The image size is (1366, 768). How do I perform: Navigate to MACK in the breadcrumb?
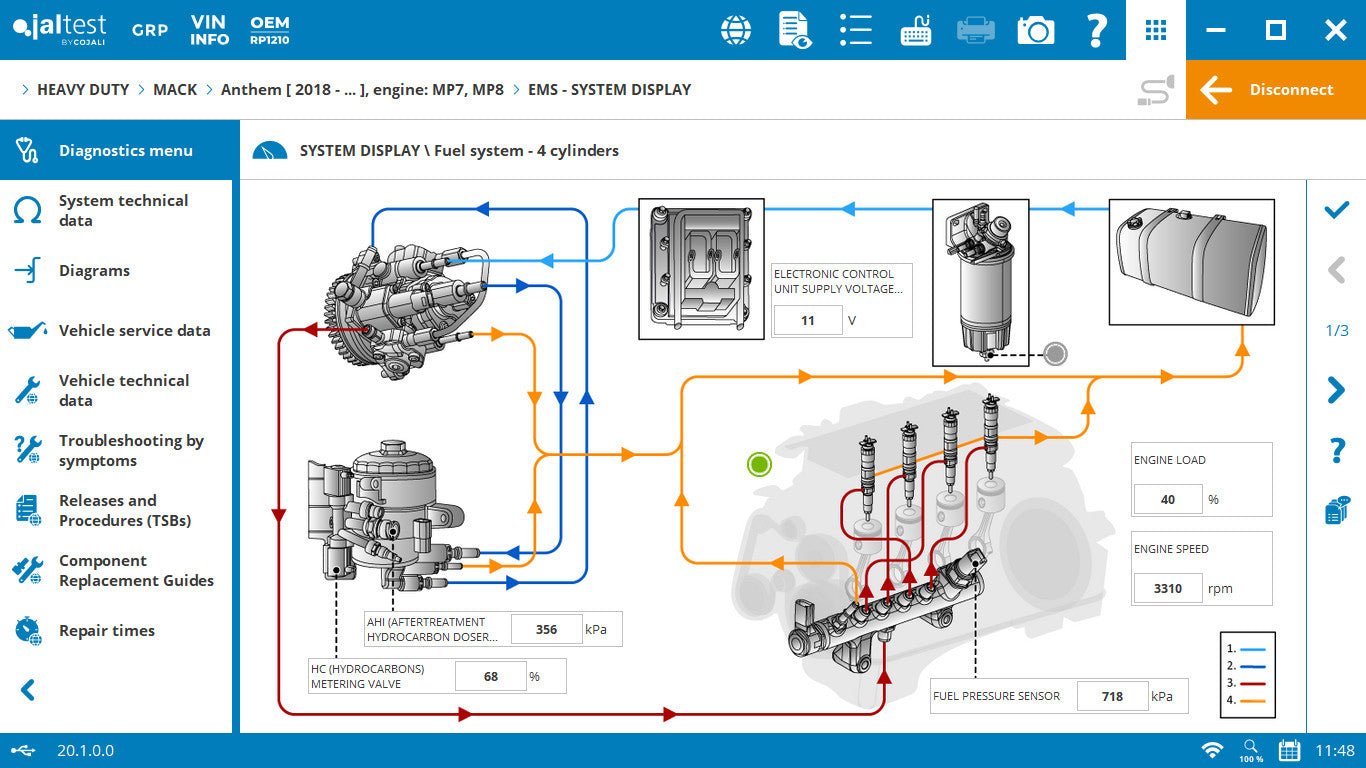coord(175,89)
